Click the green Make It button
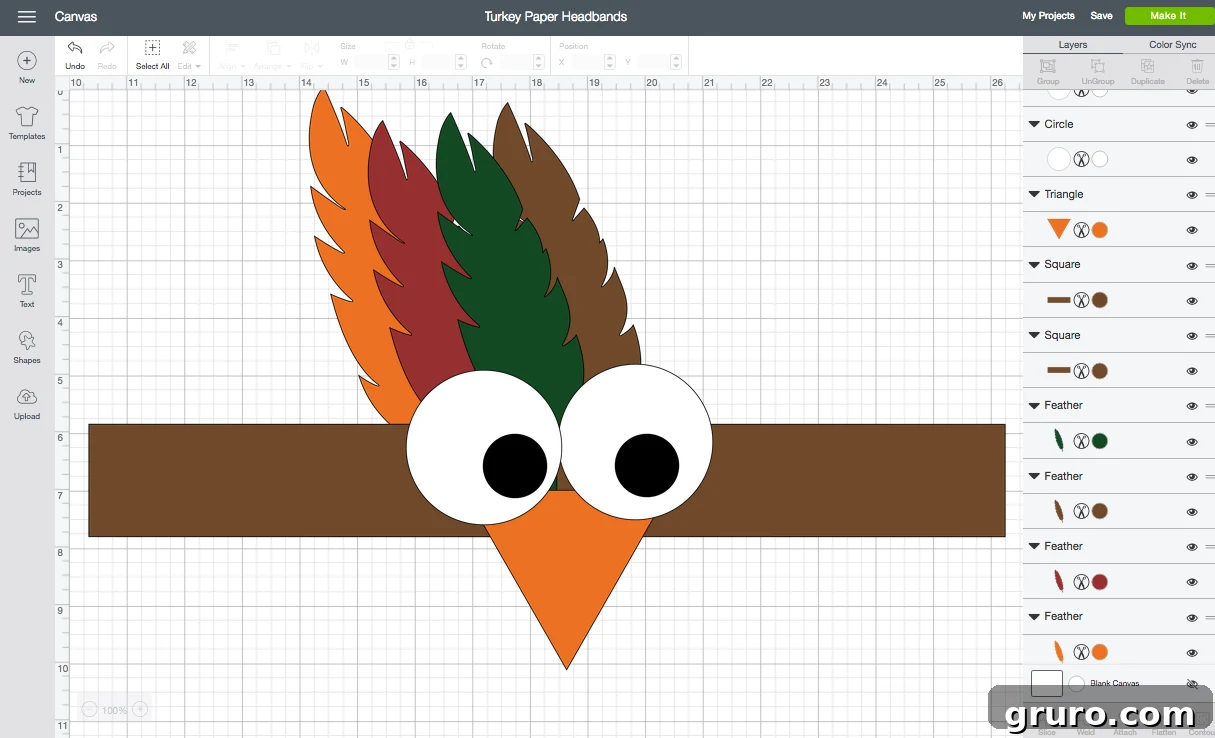 (1168, 16)
